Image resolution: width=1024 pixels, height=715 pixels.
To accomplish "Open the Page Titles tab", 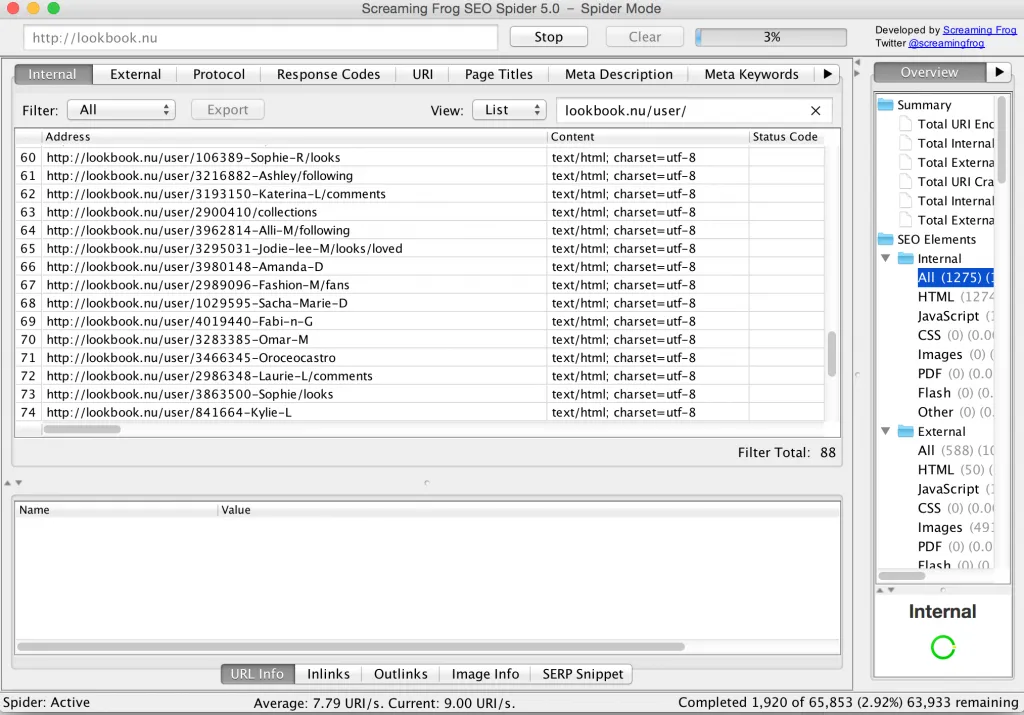I will 499,74.
